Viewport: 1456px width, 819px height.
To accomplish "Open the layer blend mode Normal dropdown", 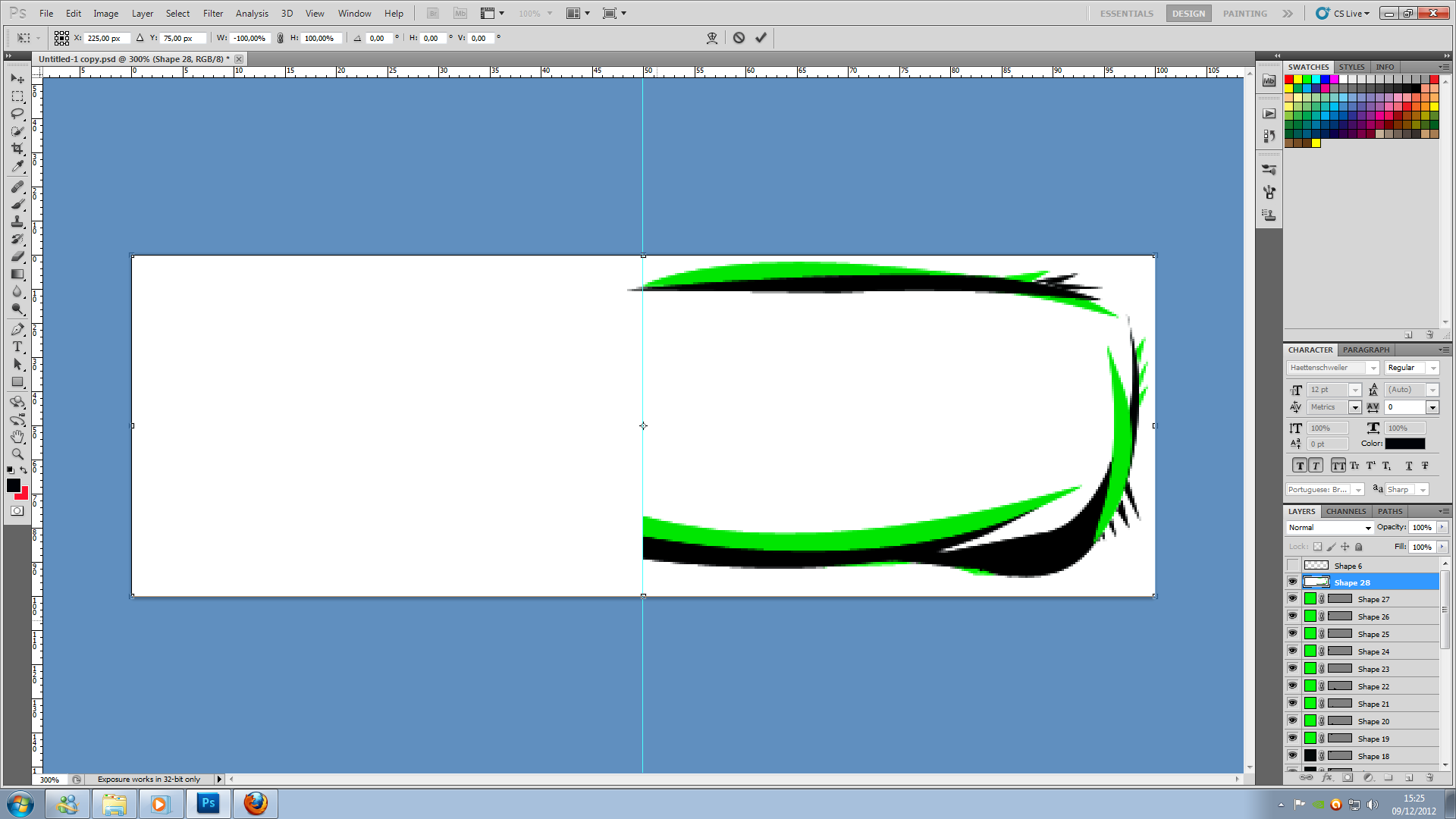I will tap(1330, 528).
